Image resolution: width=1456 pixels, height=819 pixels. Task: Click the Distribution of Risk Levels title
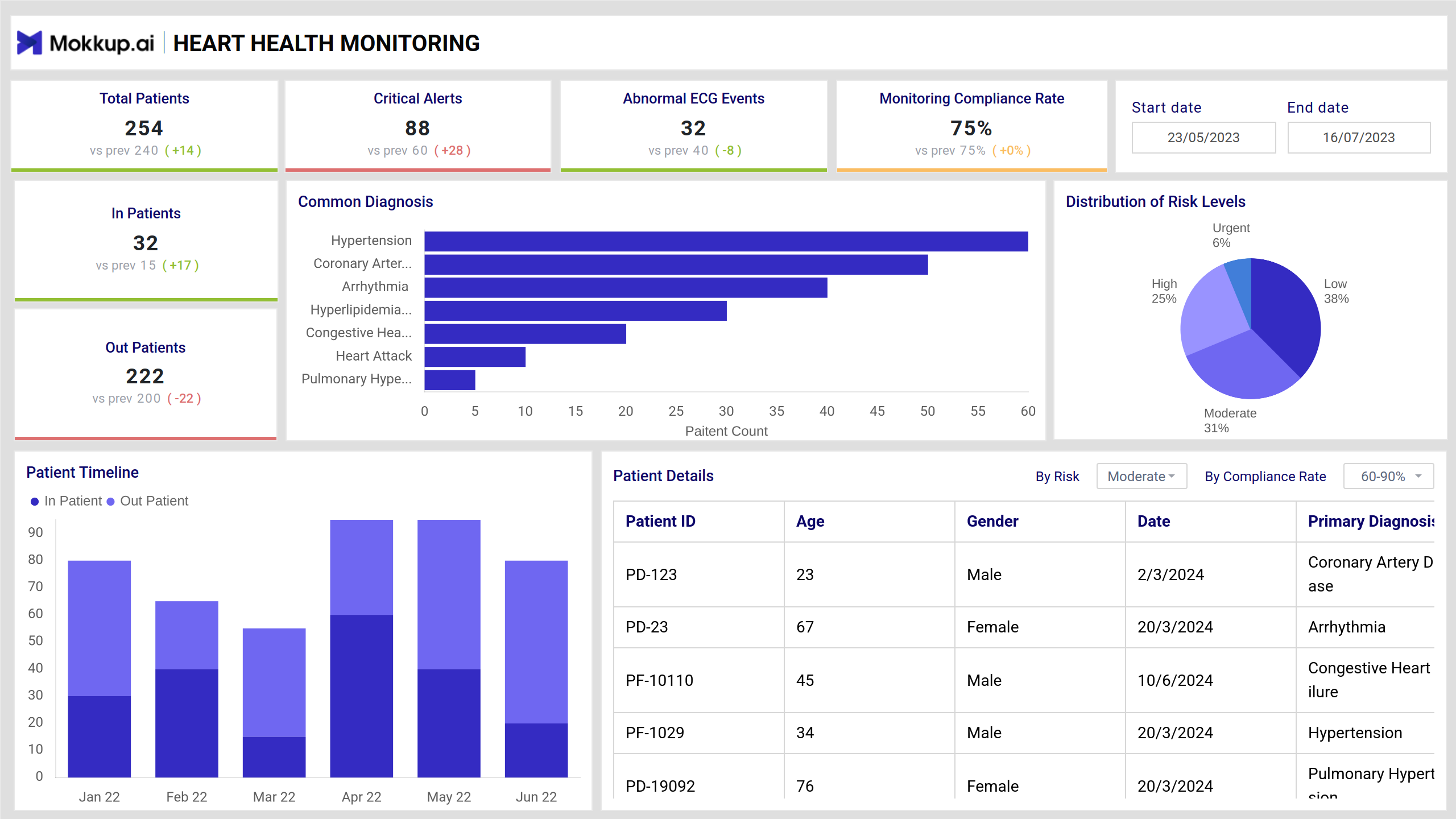pos(1155,202)
